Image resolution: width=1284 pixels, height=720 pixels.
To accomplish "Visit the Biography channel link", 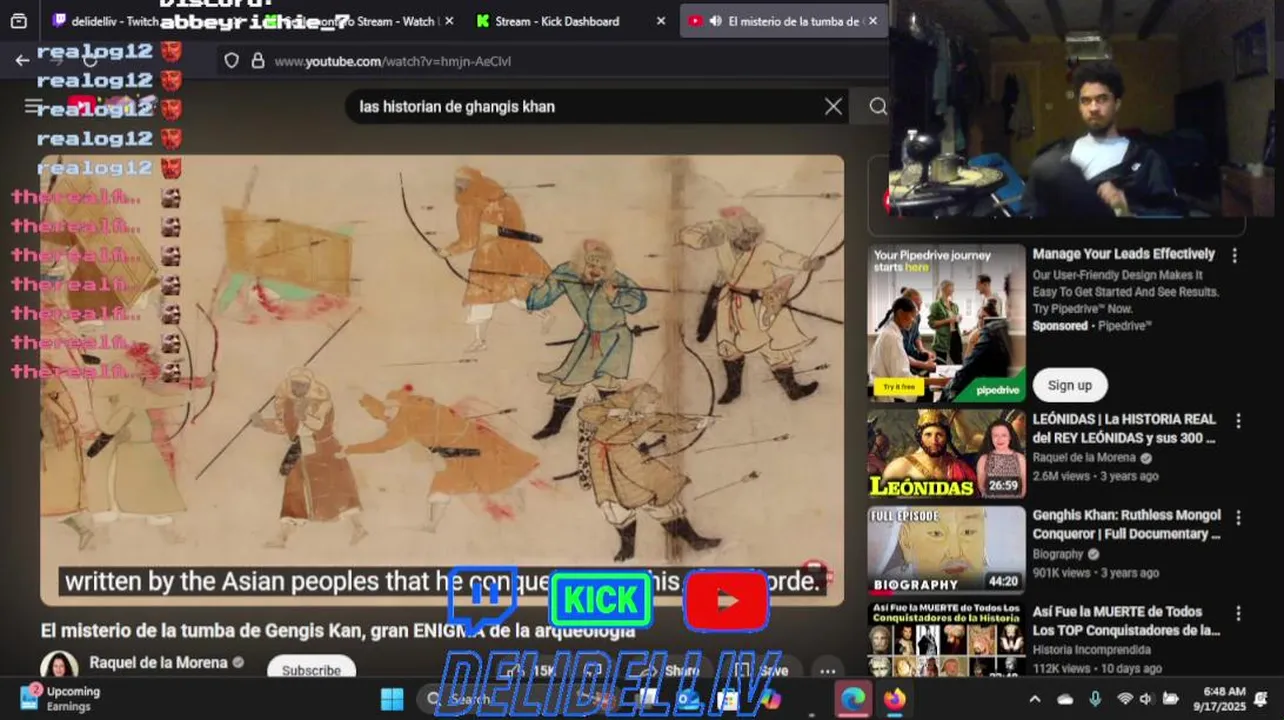I will point(1058,554).
